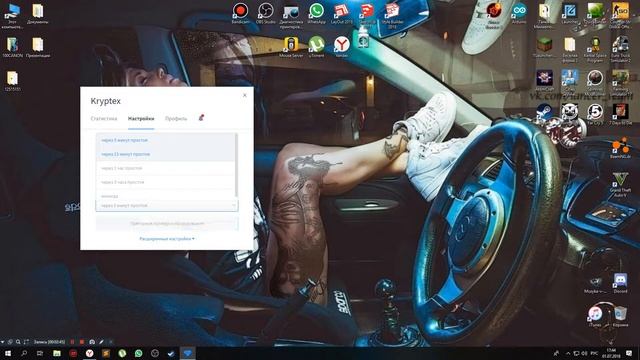Open Euro Truck Simulator 2 shortcut

(x=620, y=49)
